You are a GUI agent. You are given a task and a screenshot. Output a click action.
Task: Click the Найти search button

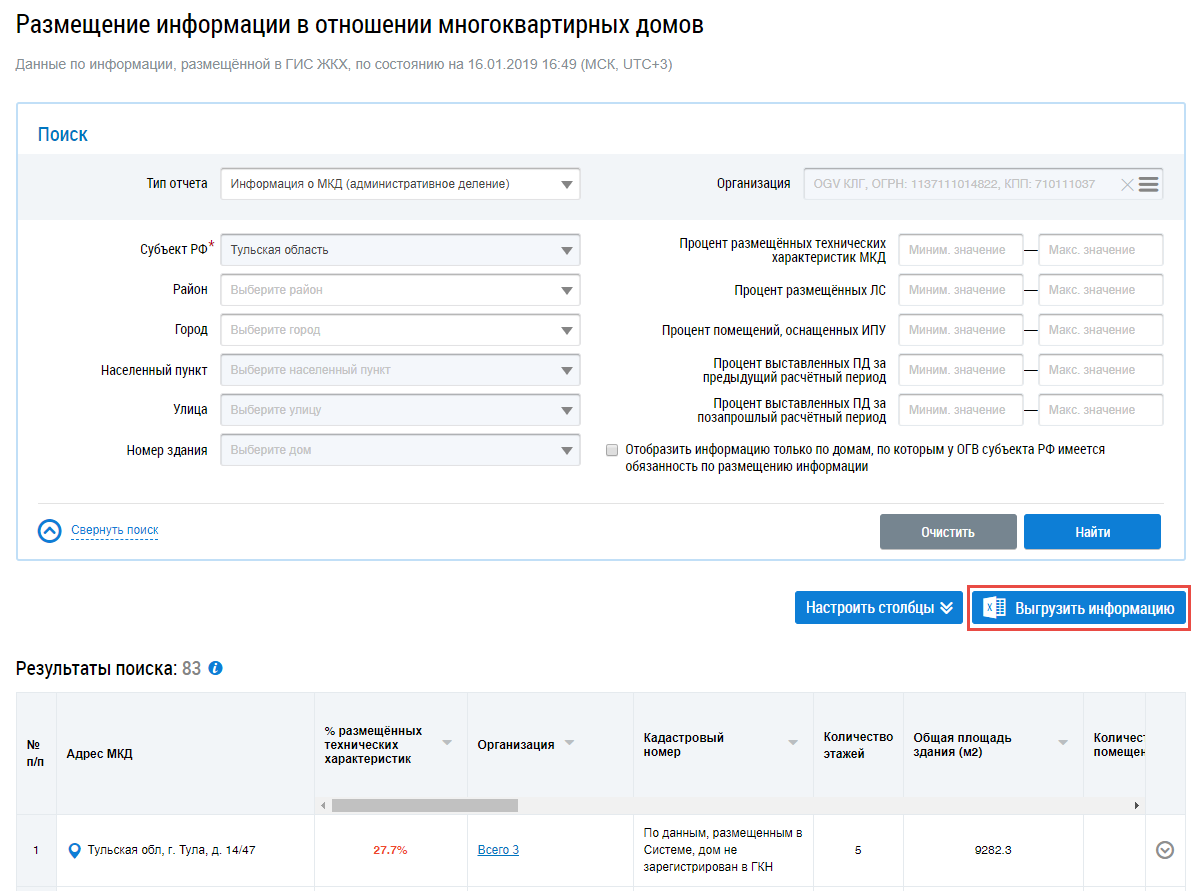1092,532
